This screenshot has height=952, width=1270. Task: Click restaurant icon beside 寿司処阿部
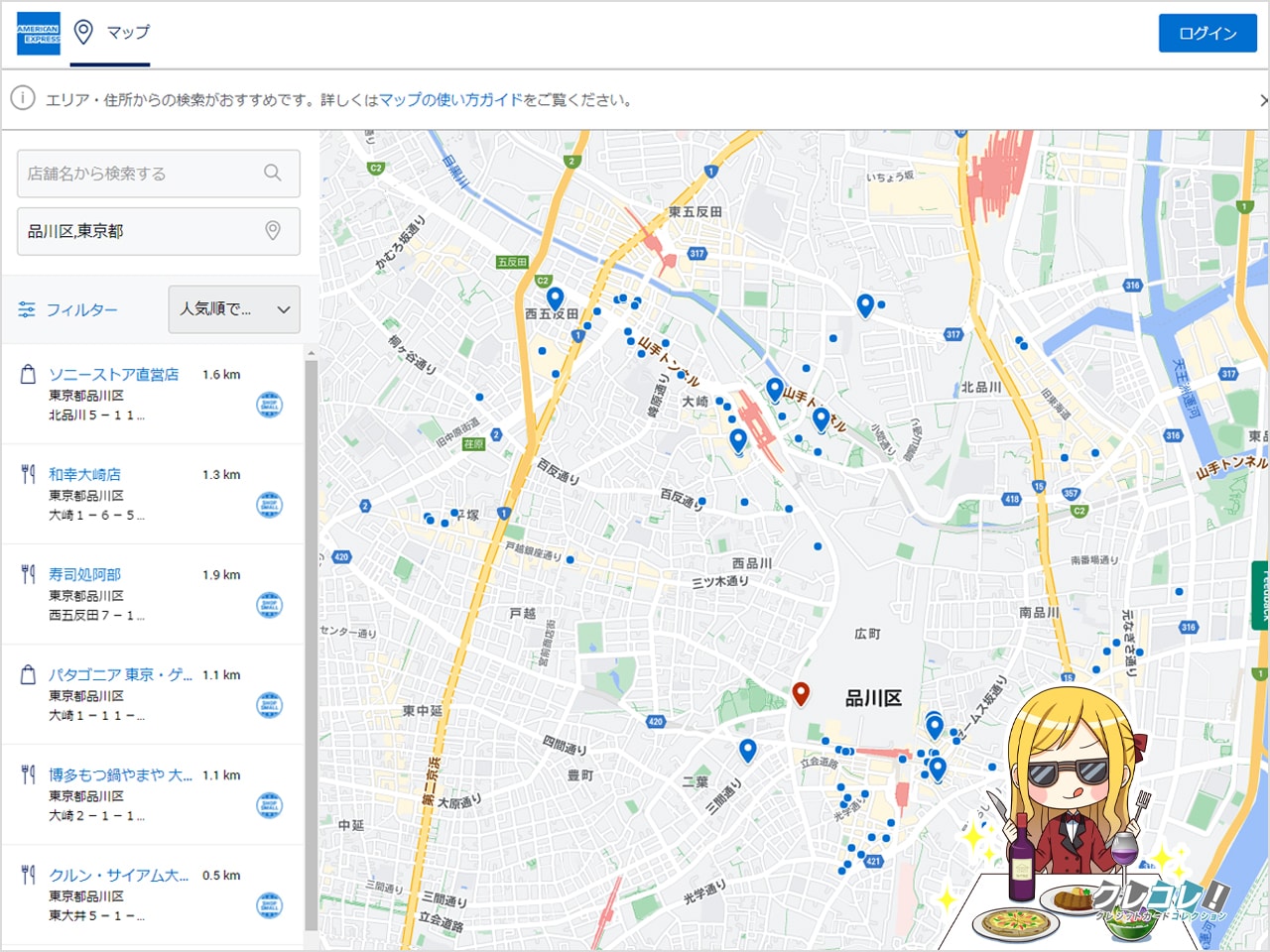click(x=28, y=574)
